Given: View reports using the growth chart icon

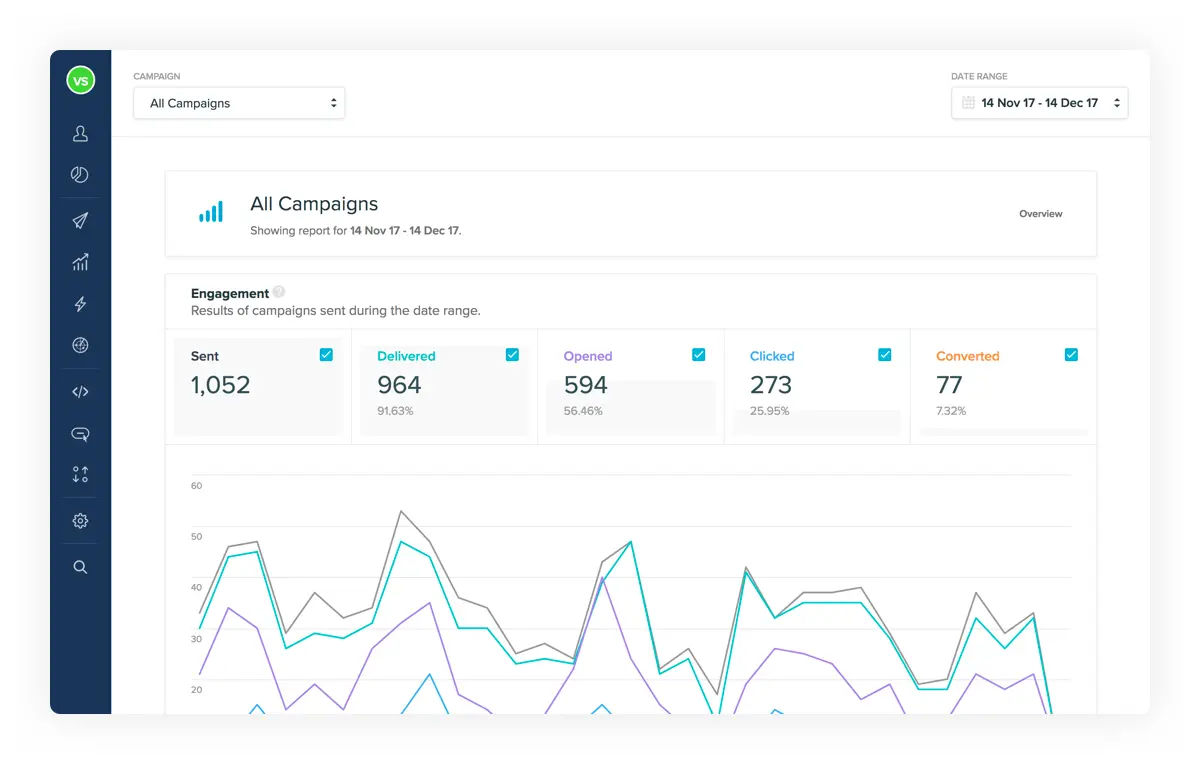Looking at the screenshot, I should (x=80, y=262).
